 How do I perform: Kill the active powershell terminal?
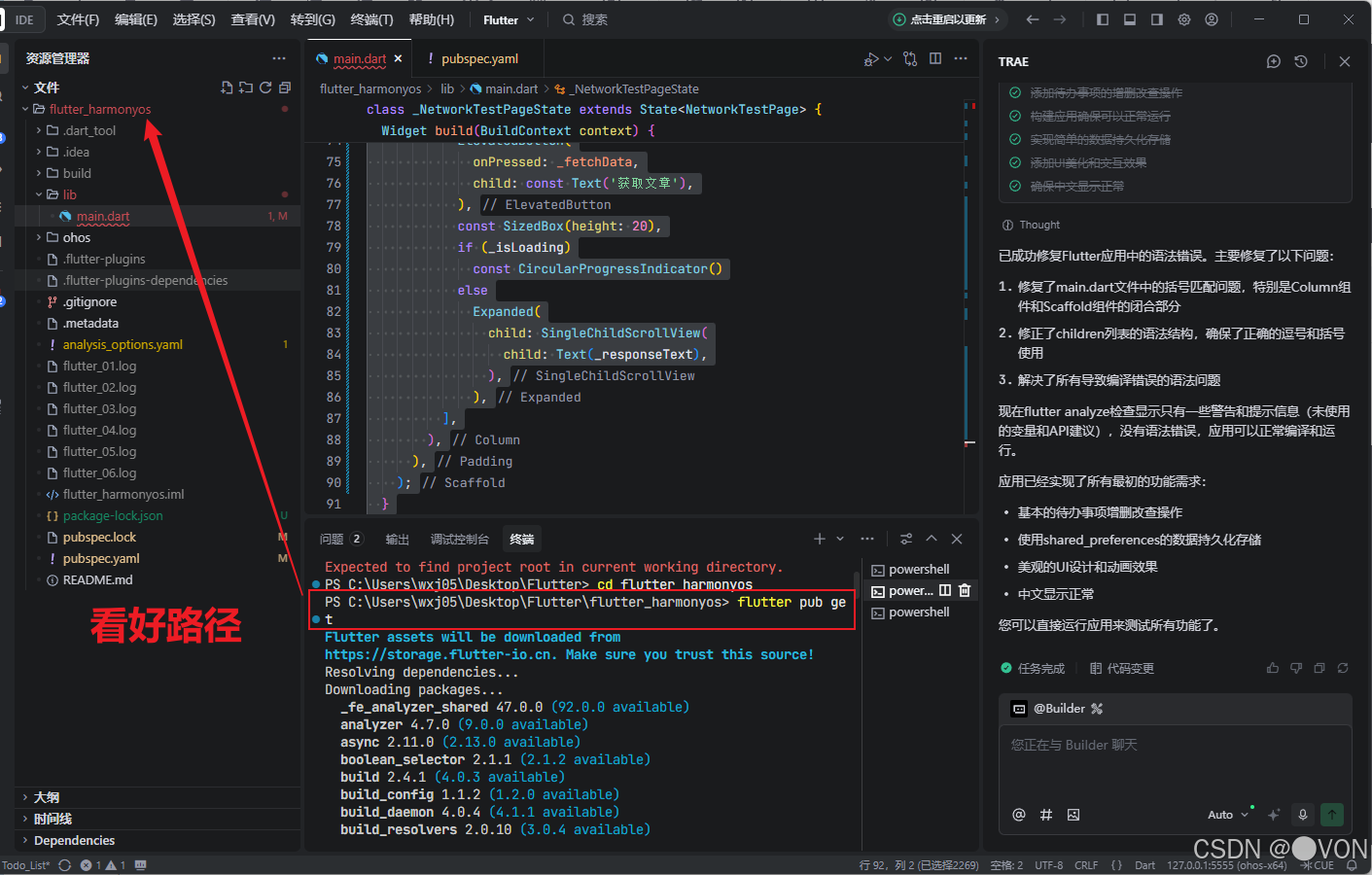click(965, 590)
